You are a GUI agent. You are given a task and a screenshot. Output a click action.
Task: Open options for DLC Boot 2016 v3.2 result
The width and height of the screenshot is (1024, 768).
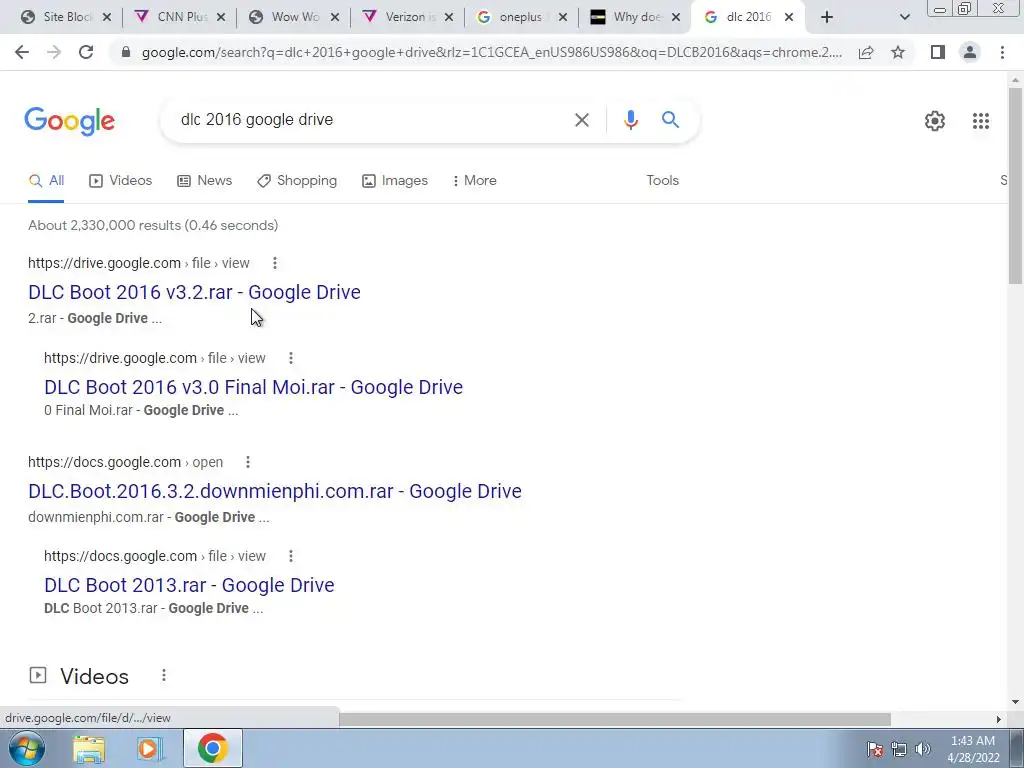[x=275, y=263]
